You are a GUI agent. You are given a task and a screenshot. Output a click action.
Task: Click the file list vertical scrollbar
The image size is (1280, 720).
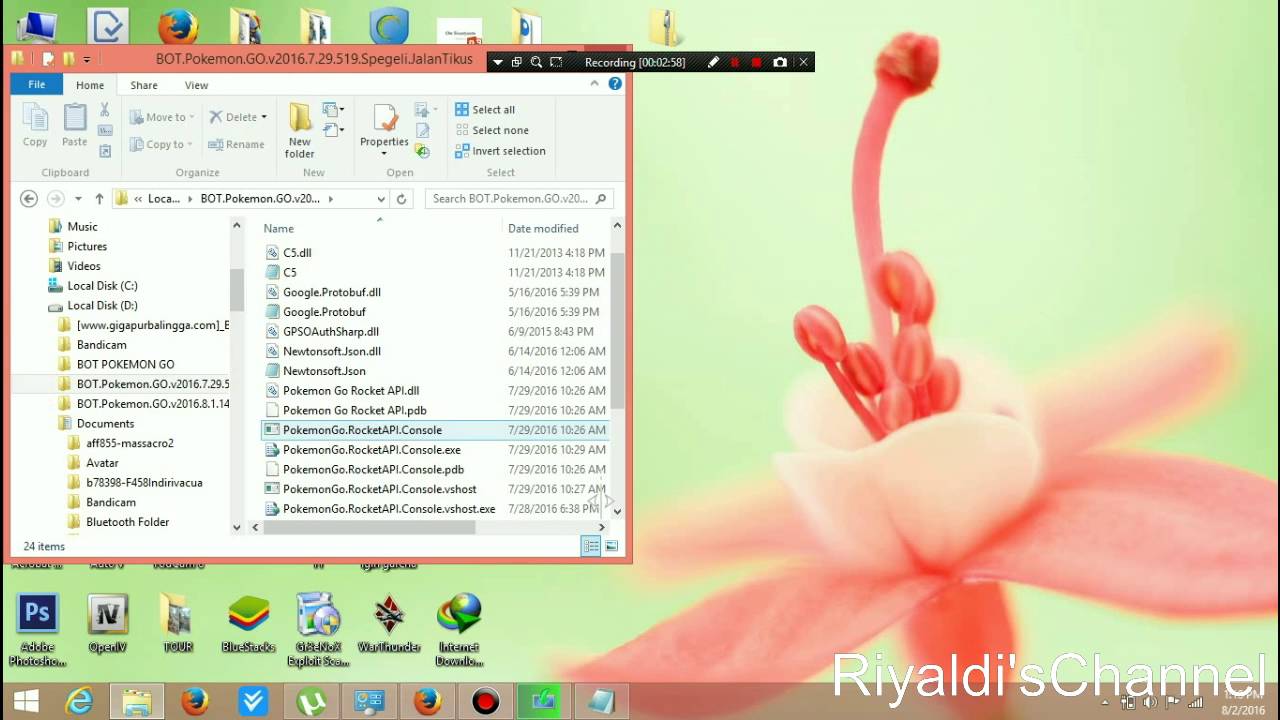click(x=617, y=330)
